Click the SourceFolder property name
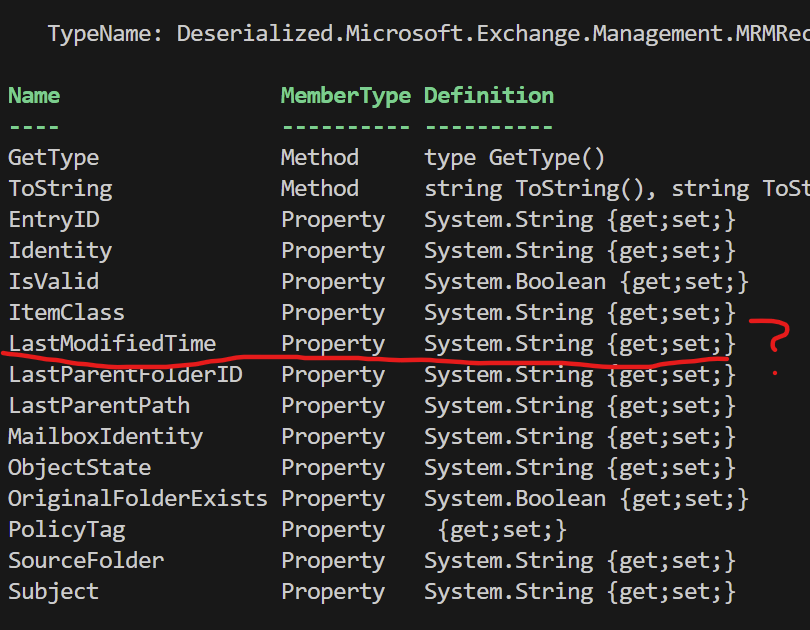The height and width of the screenshot is (630, 810). [86, 561]
